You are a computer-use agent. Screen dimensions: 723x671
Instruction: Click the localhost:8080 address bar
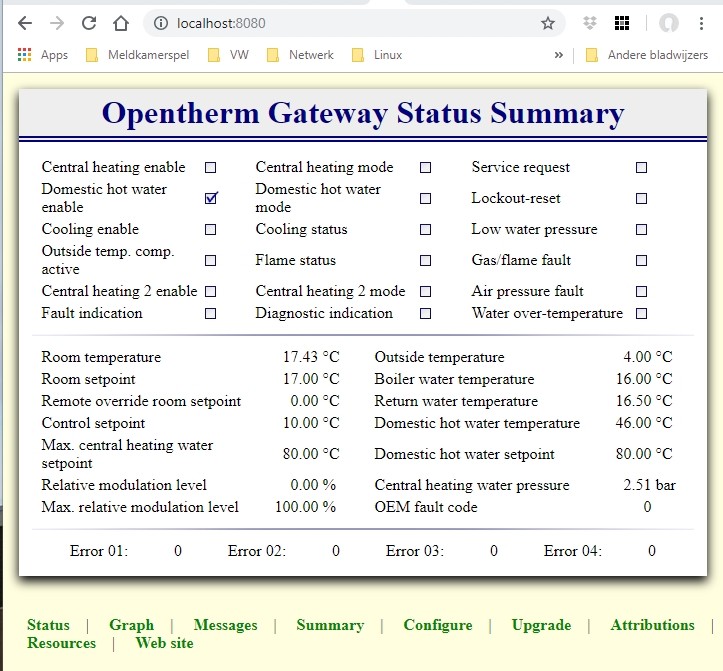pos(354,23)
